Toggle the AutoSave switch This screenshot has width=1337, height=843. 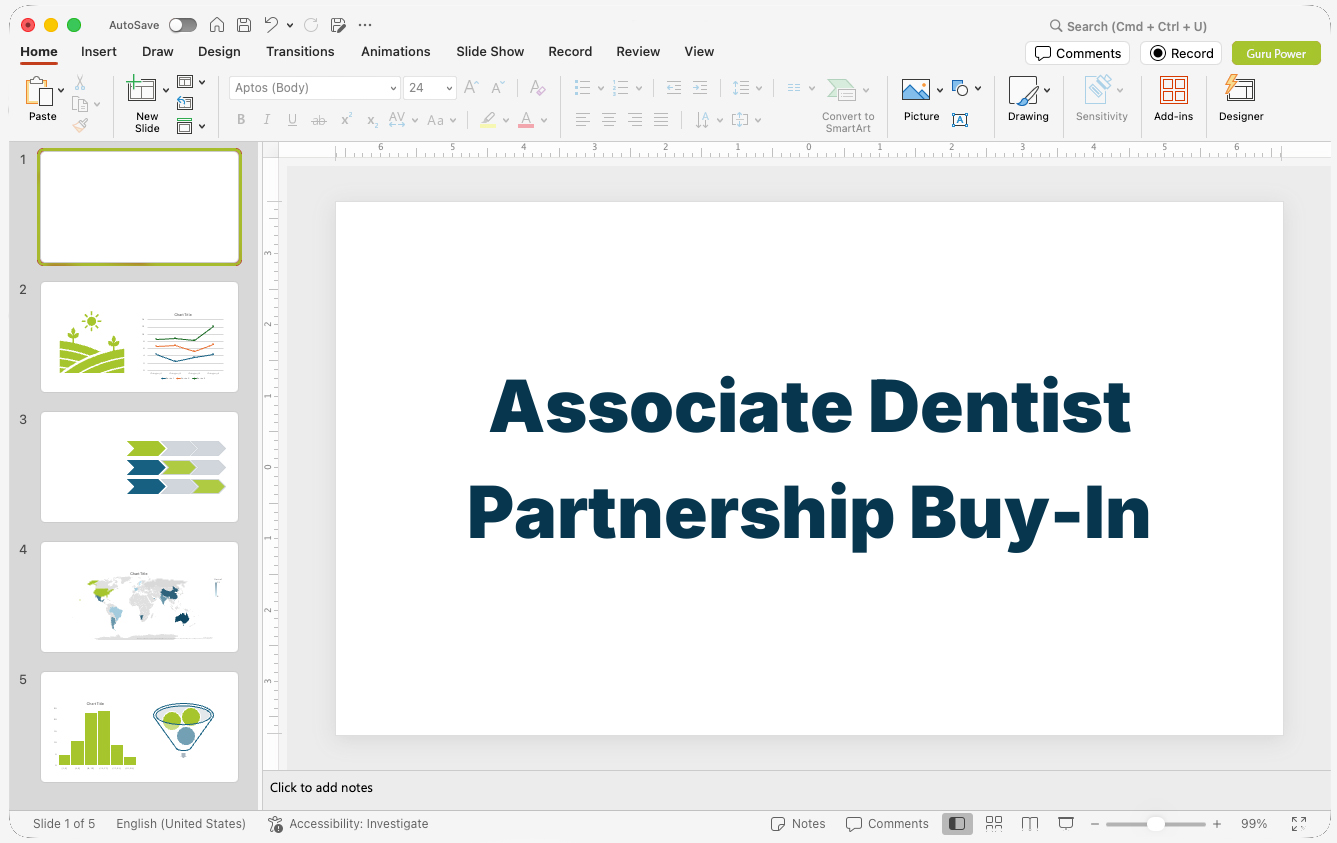click(x=183, y=25)
